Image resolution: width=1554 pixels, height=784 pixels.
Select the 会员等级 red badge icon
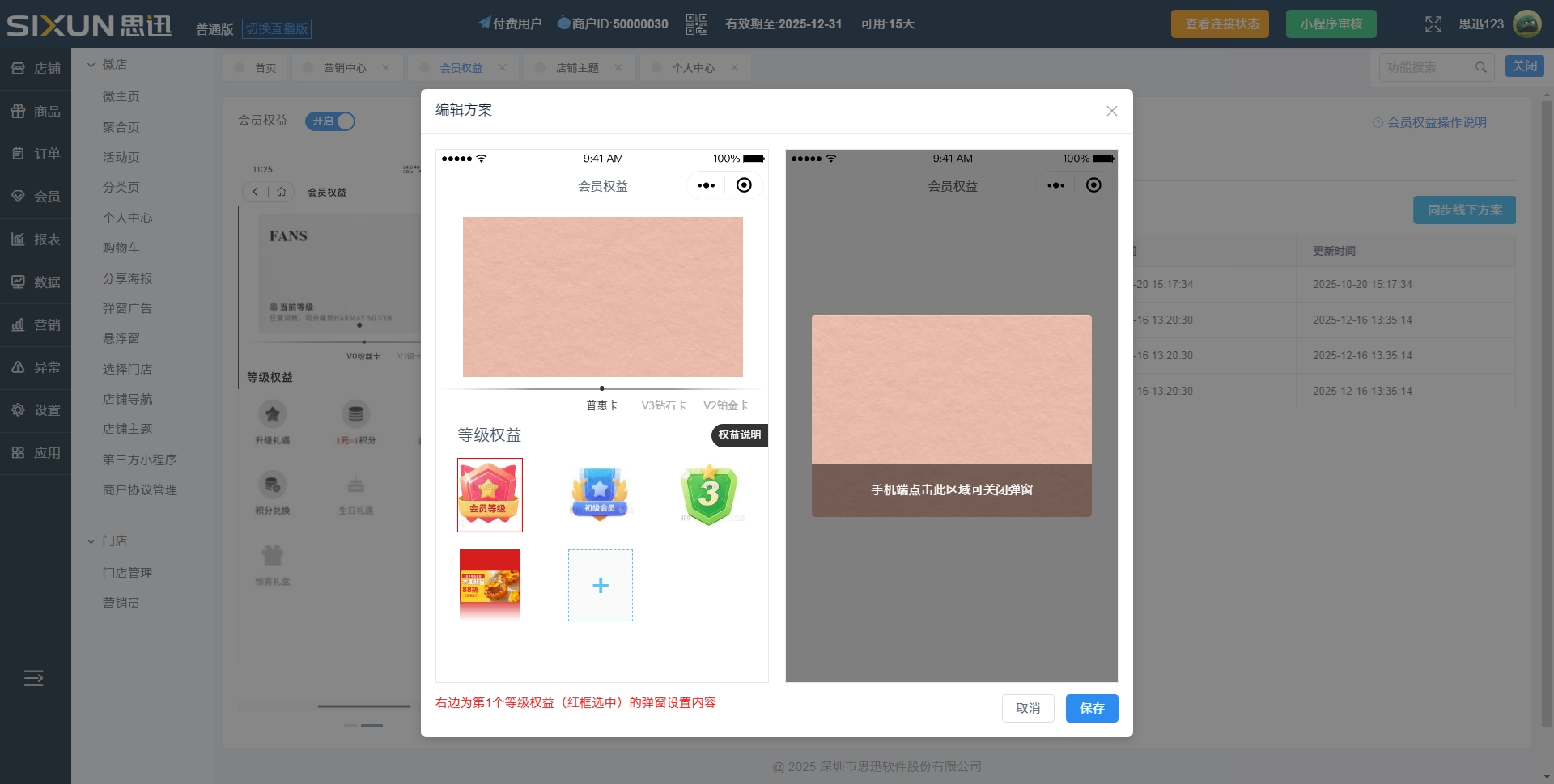490,495
